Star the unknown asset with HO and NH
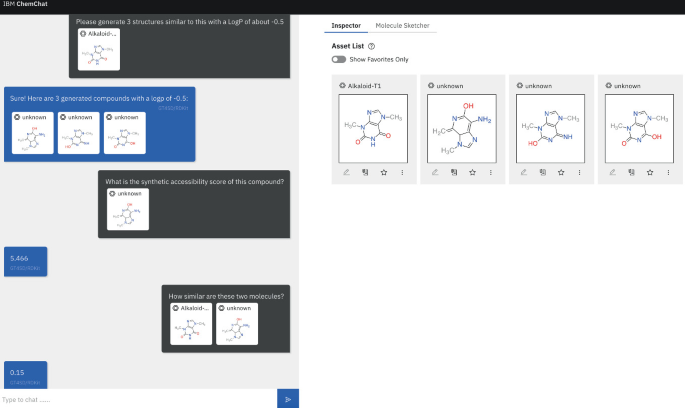 point(561,172)
